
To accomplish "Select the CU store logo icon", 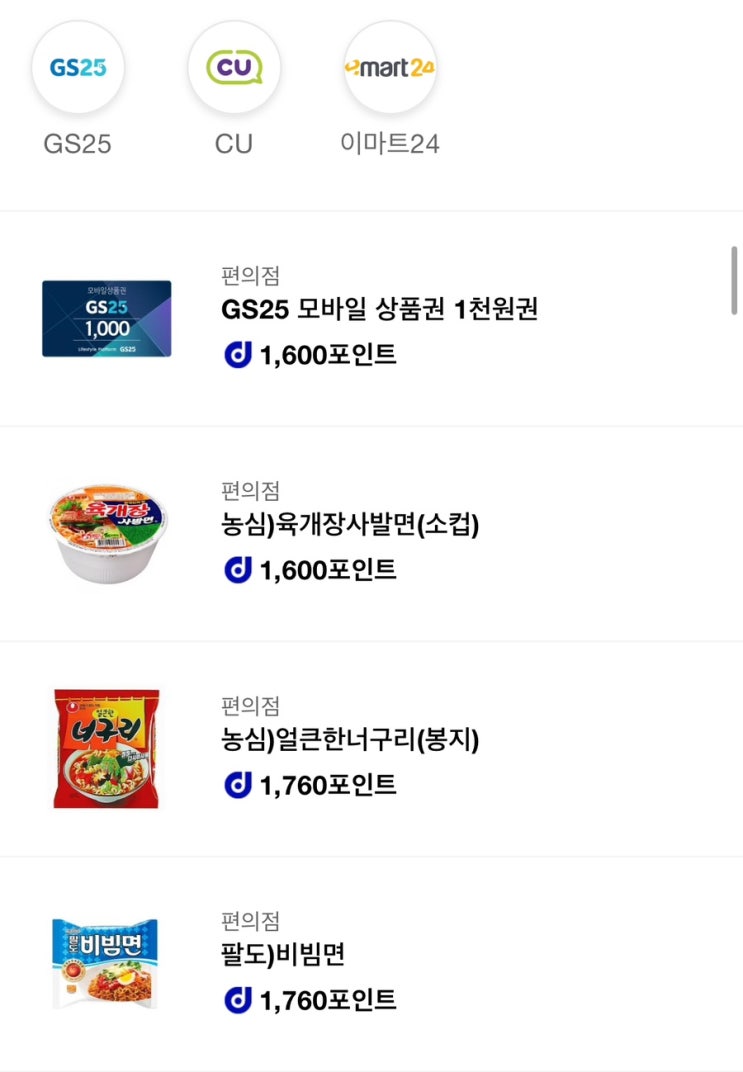I will coord(234,67).
